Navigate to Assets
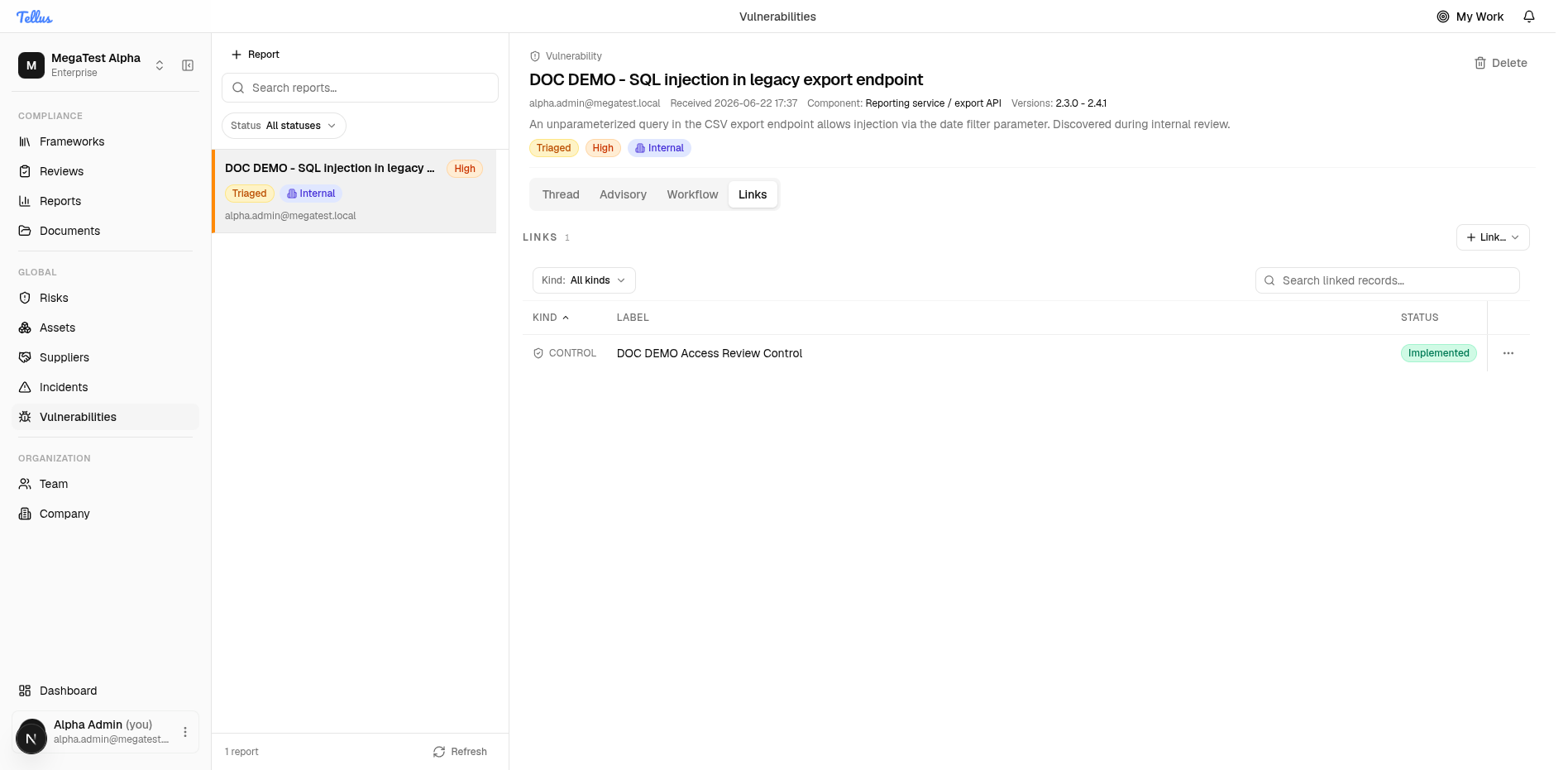 pyautogui.click(x=105, y=328)
